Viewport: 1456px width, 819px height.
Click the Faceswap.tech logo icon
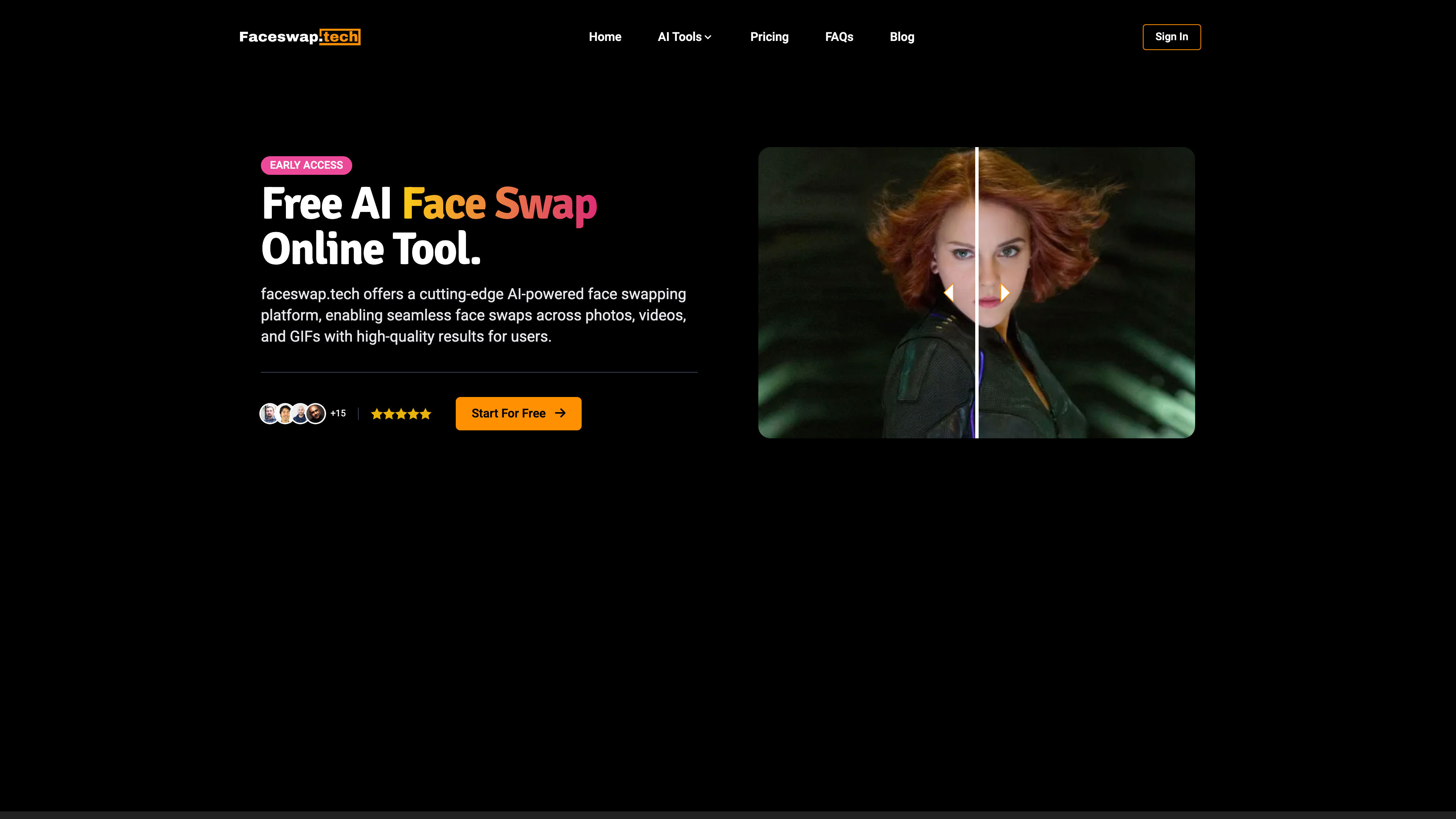coord(299,37)
